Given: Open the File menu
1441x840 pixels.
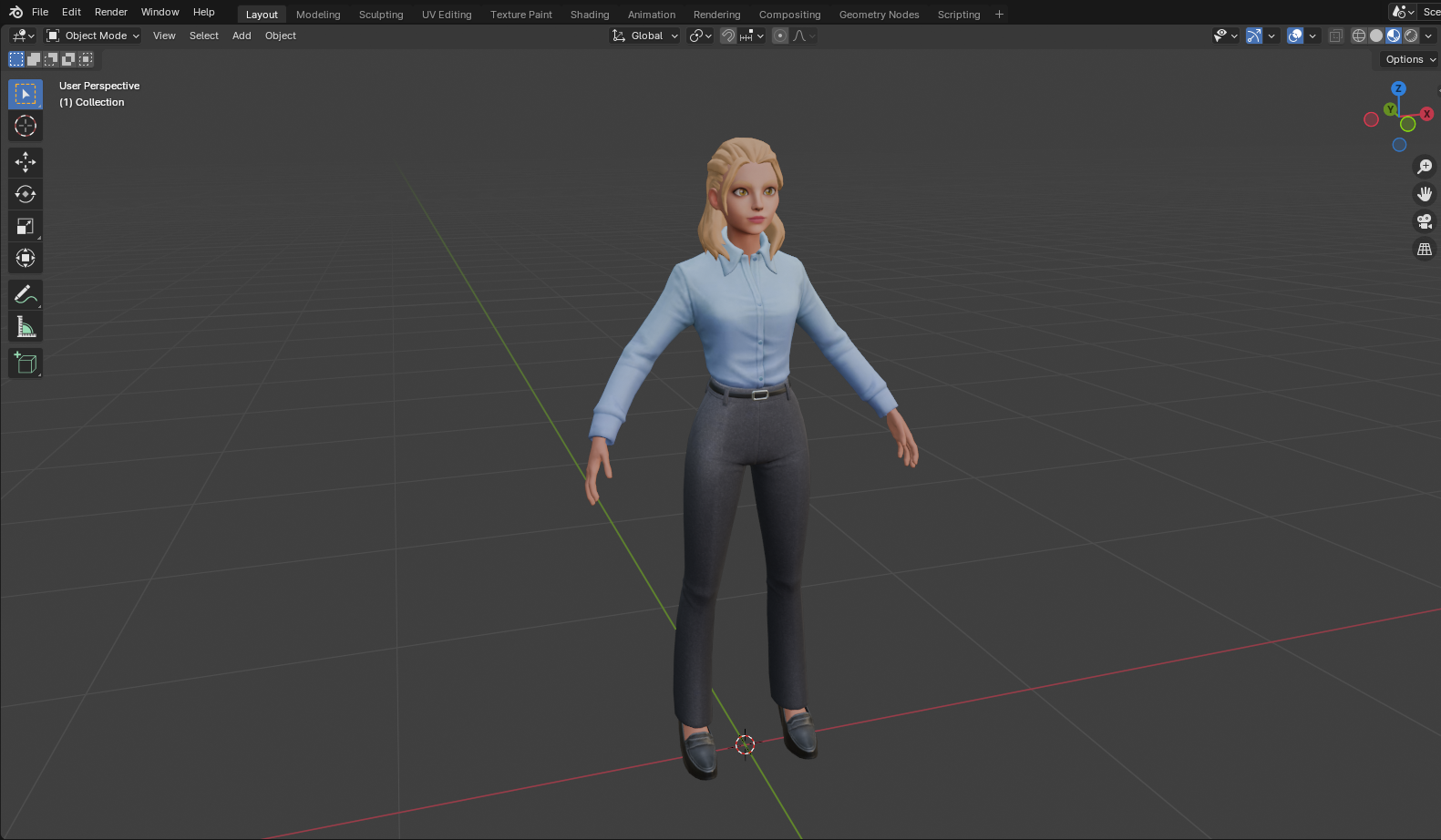Looking at the screenshot, I should click(40, 12).
